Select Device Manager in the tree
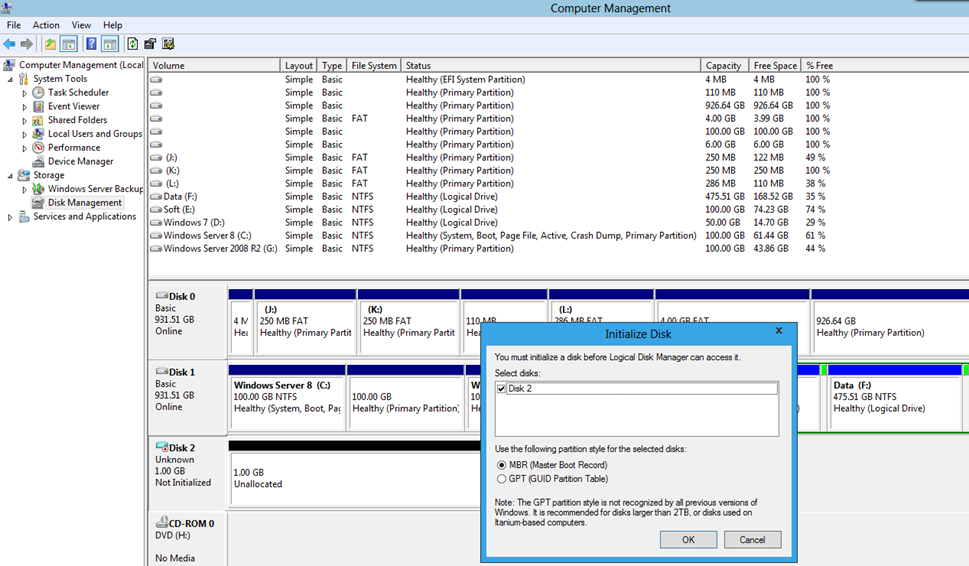Screen dimensions: 969x566 (80, 161)
